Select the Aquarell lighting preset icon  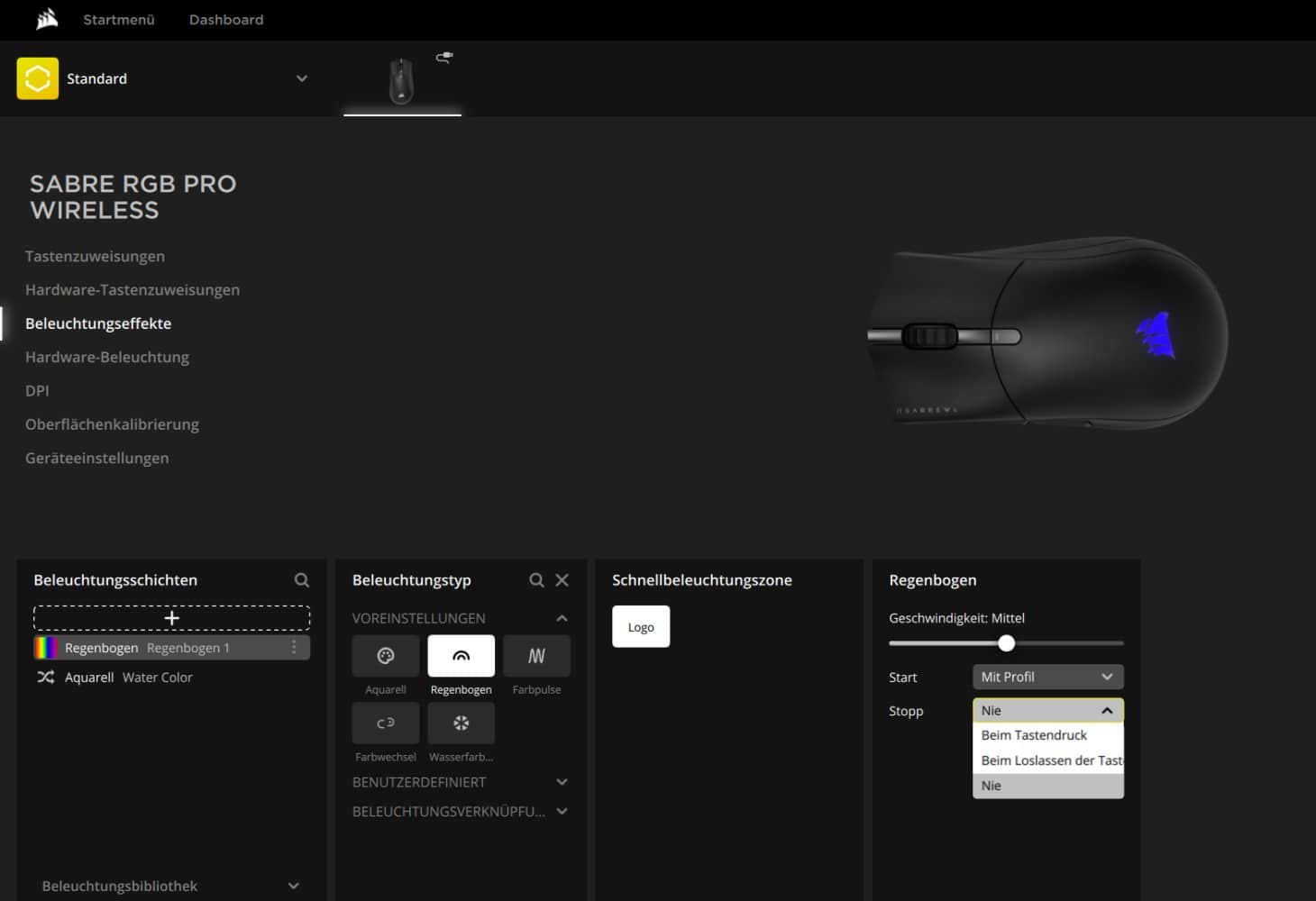click(x=386, y=656)
